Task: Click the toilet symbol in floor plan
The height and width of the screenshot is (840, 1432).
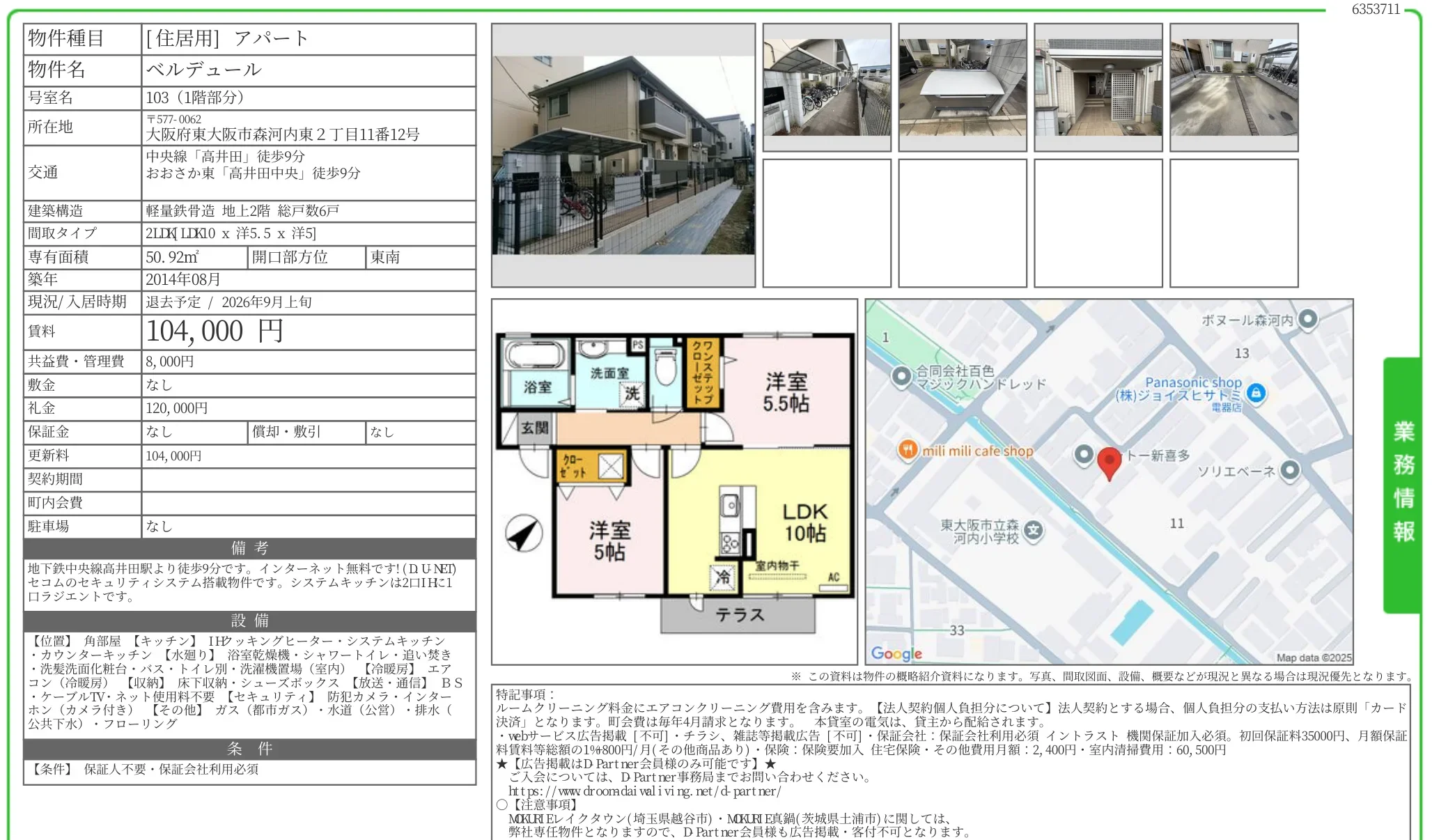Action: click(x=667, y=366)
